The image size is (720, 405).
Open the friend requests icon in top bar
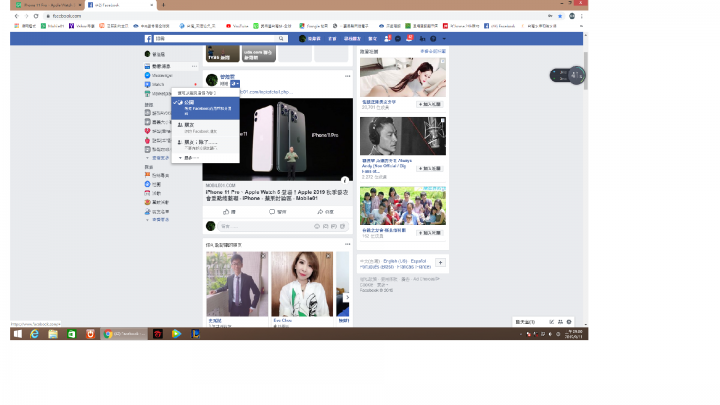(x=387, y=39)
